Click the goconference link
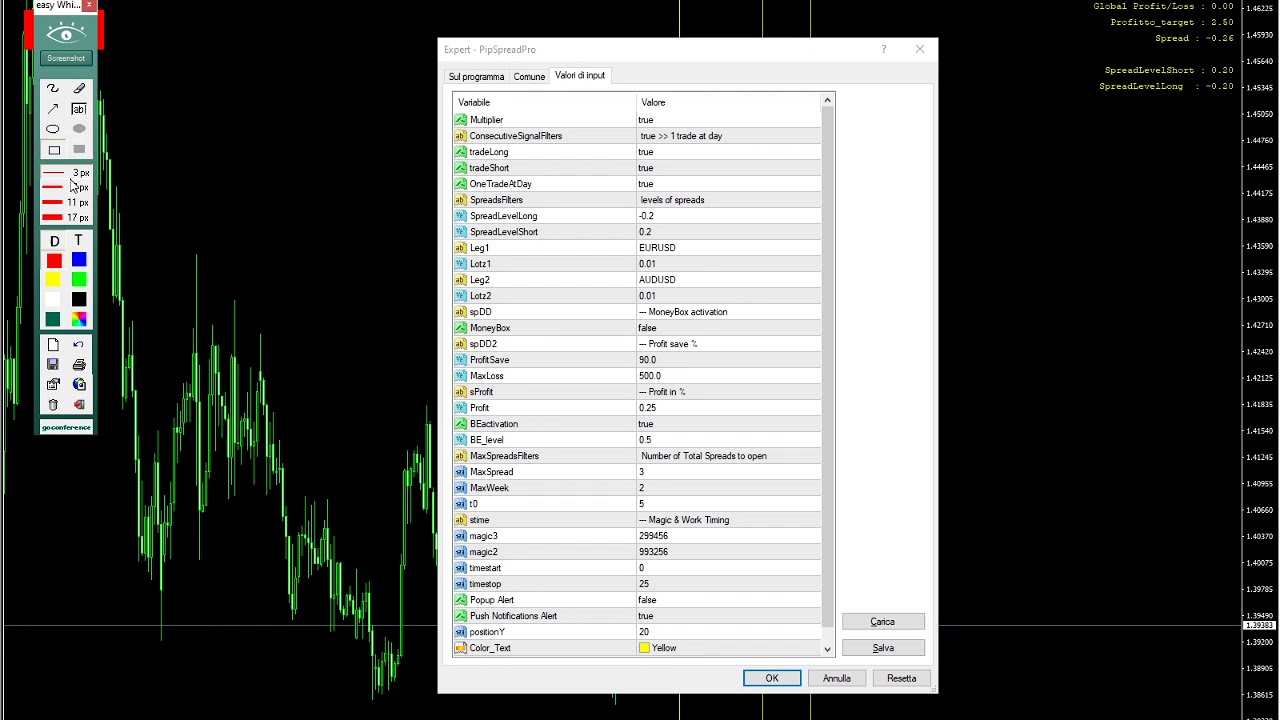 (x=66, y=428)
